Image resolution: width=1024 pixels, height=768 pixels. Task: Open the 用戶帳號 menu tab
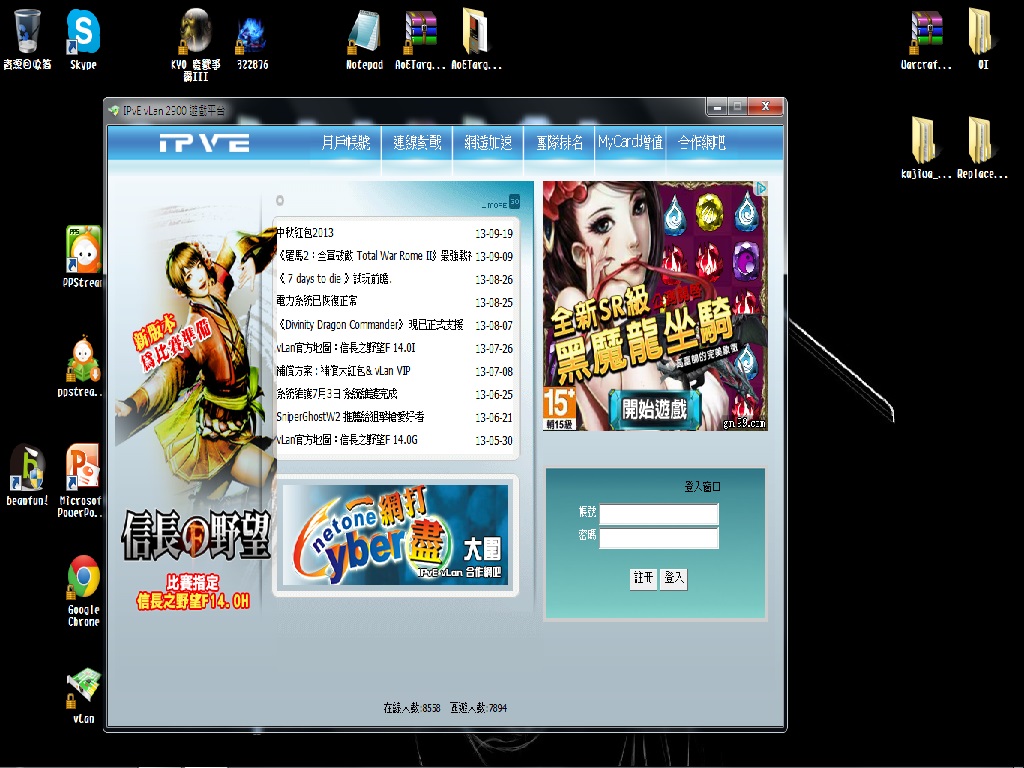pyautogui.click(x=346, y=142)
